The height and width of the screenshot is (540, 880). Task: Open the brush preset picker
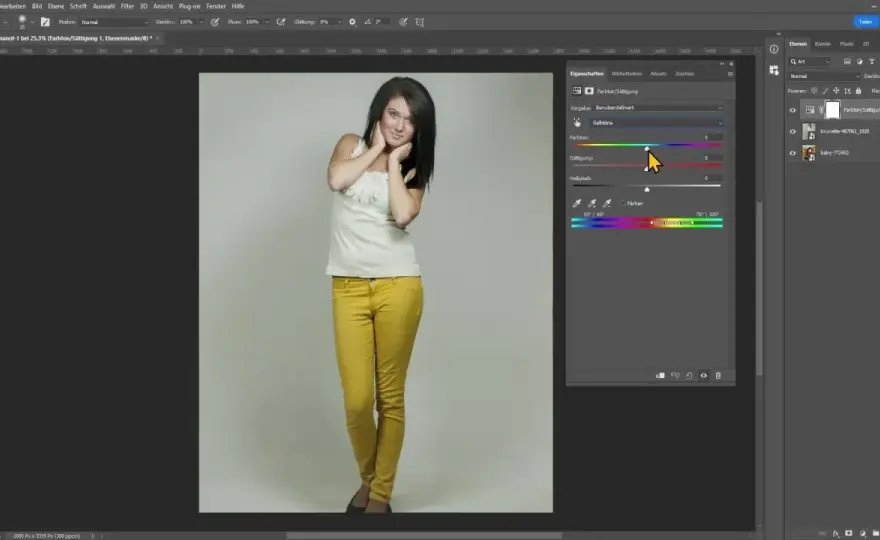(x=32, y=22)
